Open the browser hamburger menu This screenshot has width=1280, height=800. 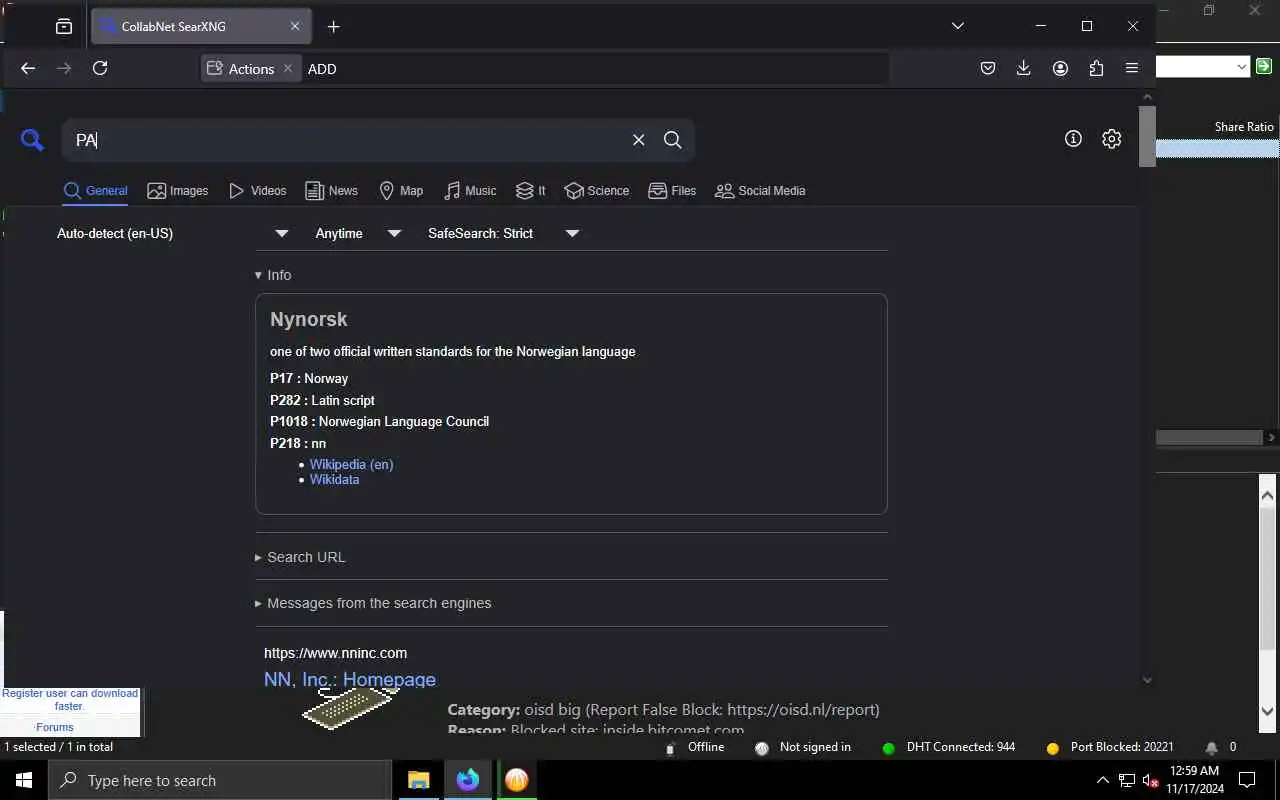coord(1132,68)
